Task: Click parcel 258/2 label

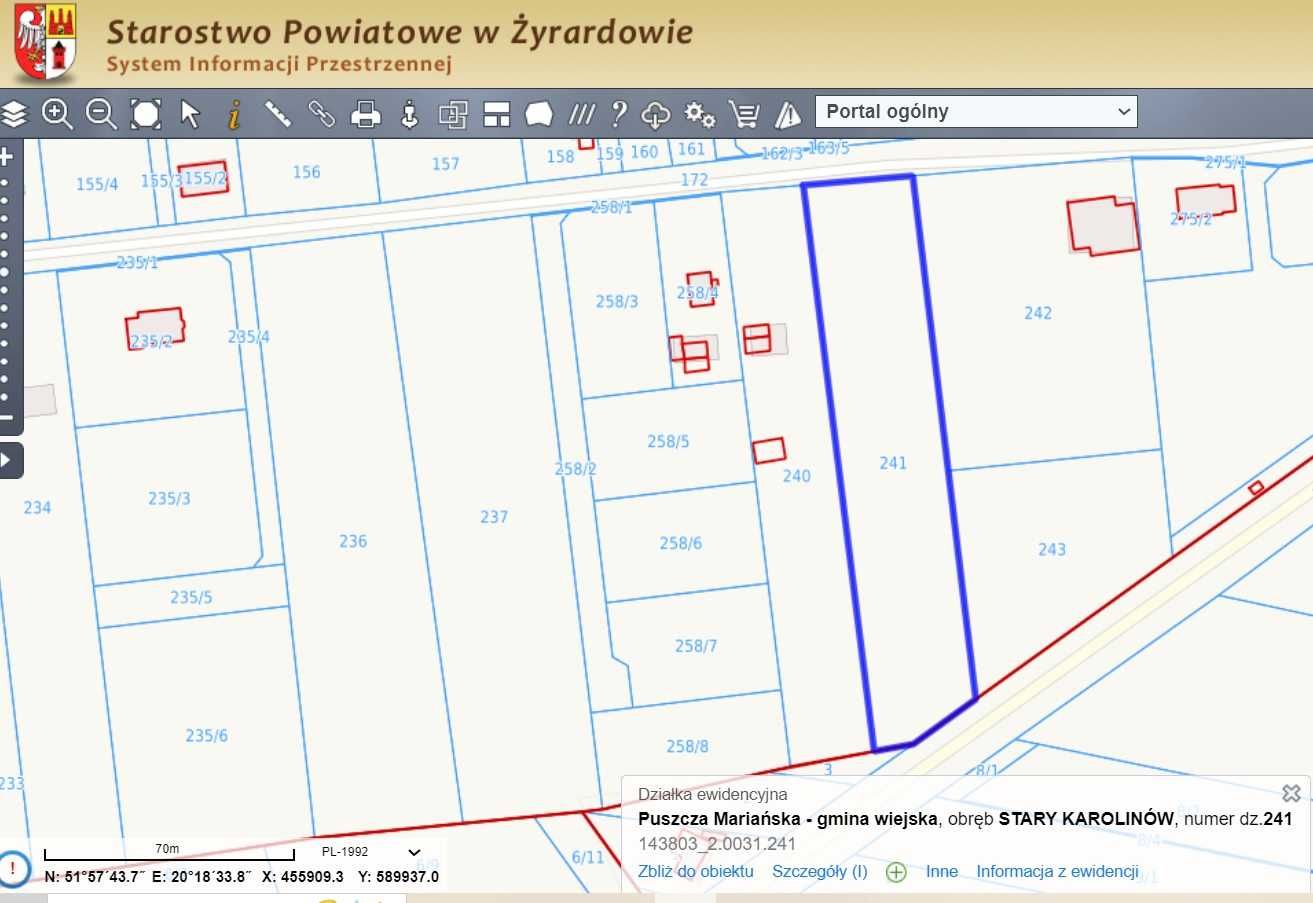Action: [576, 468]
